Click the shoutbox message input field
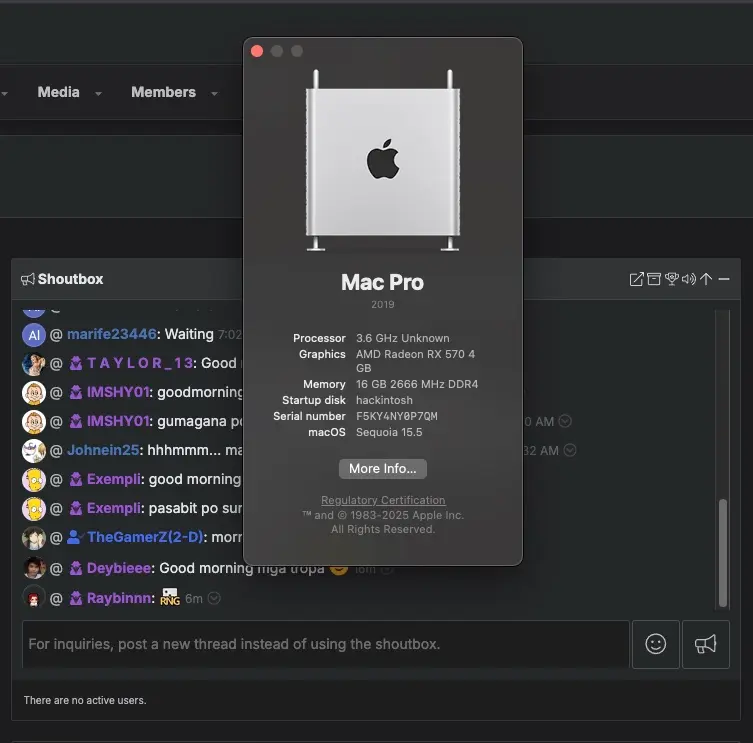Image resolution: width=753 pixels, height=743 pixels. pyautogui.click(x=326, y=644)
